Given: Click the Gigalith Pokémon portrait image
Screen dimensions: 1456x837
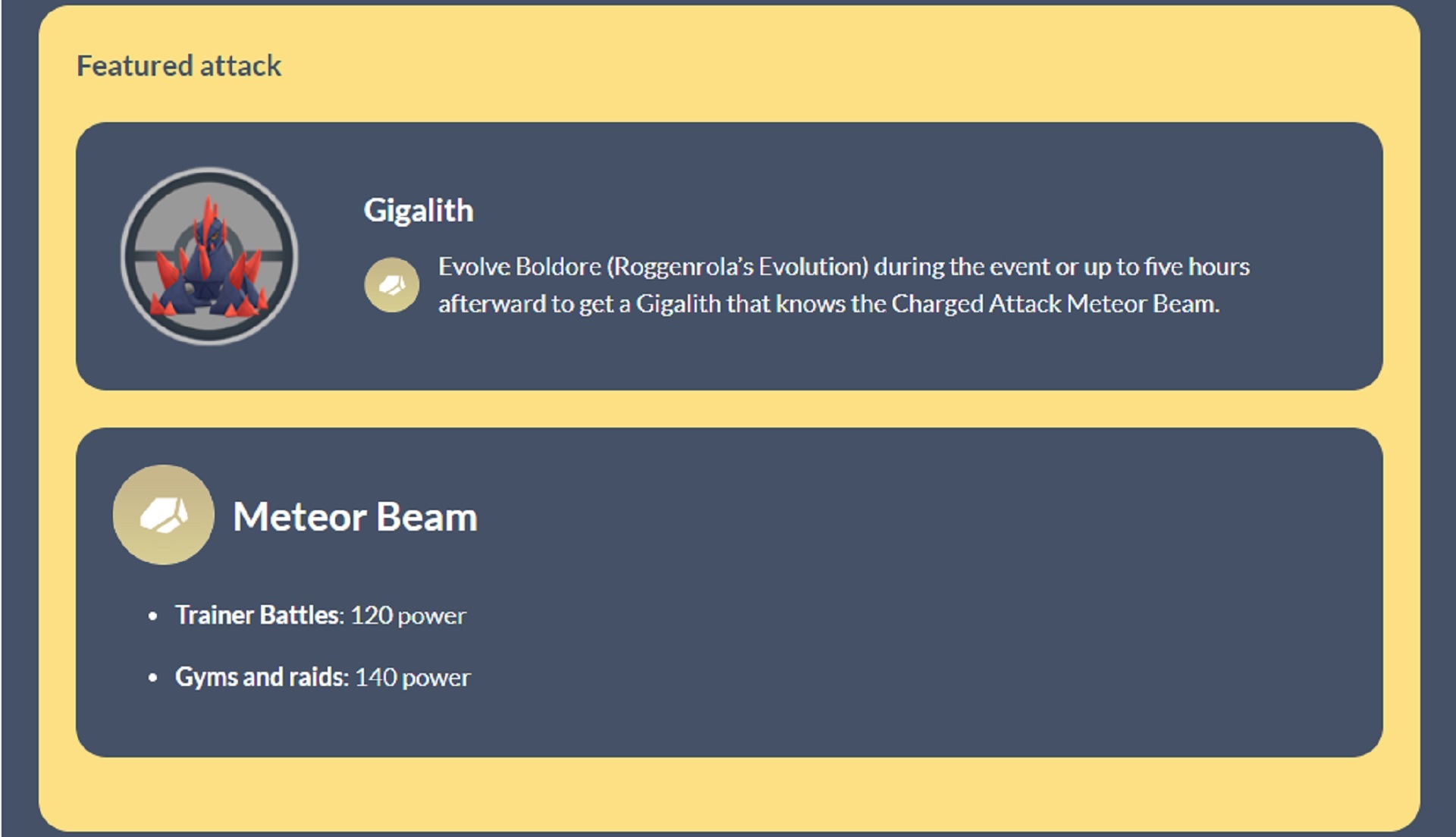Looking at the screenshot, I should 209,256.
